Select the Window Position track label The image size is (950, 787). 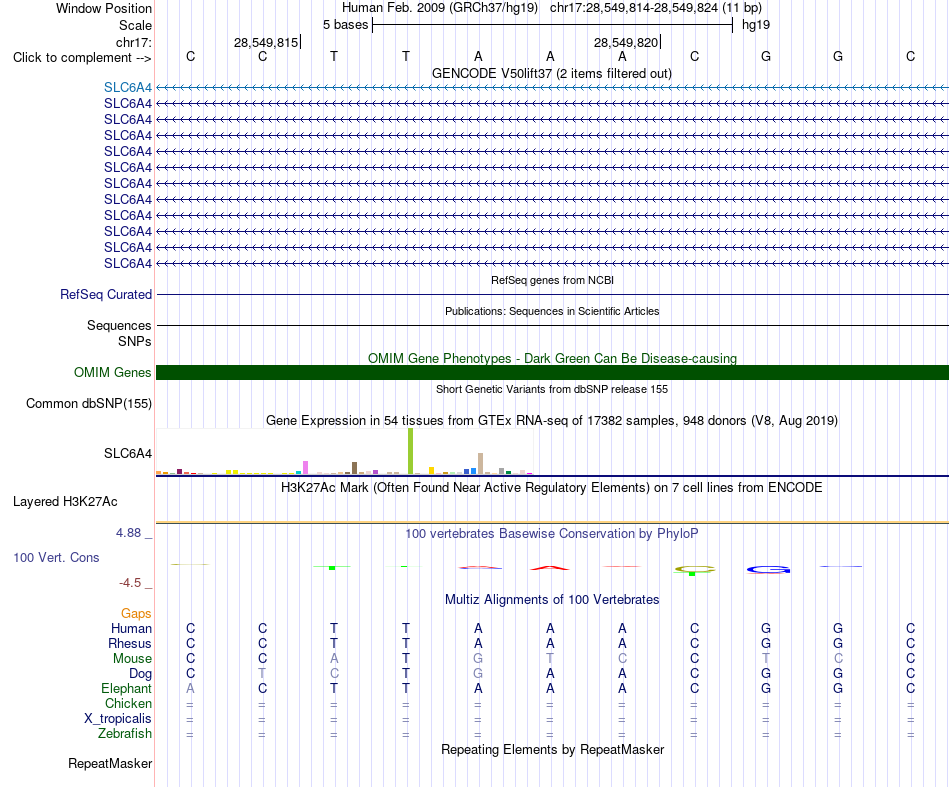(x=104, y=8)
